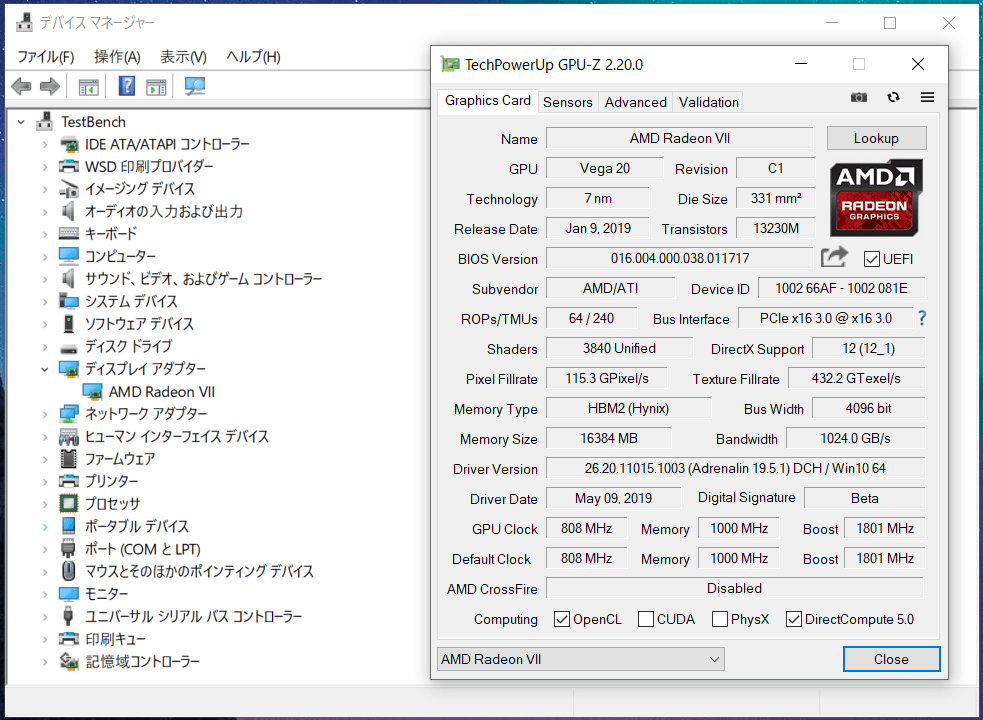Click the ファームウェア firmware device icon
The width and height of the screenshot is (983, 720).
pos(68,458)
